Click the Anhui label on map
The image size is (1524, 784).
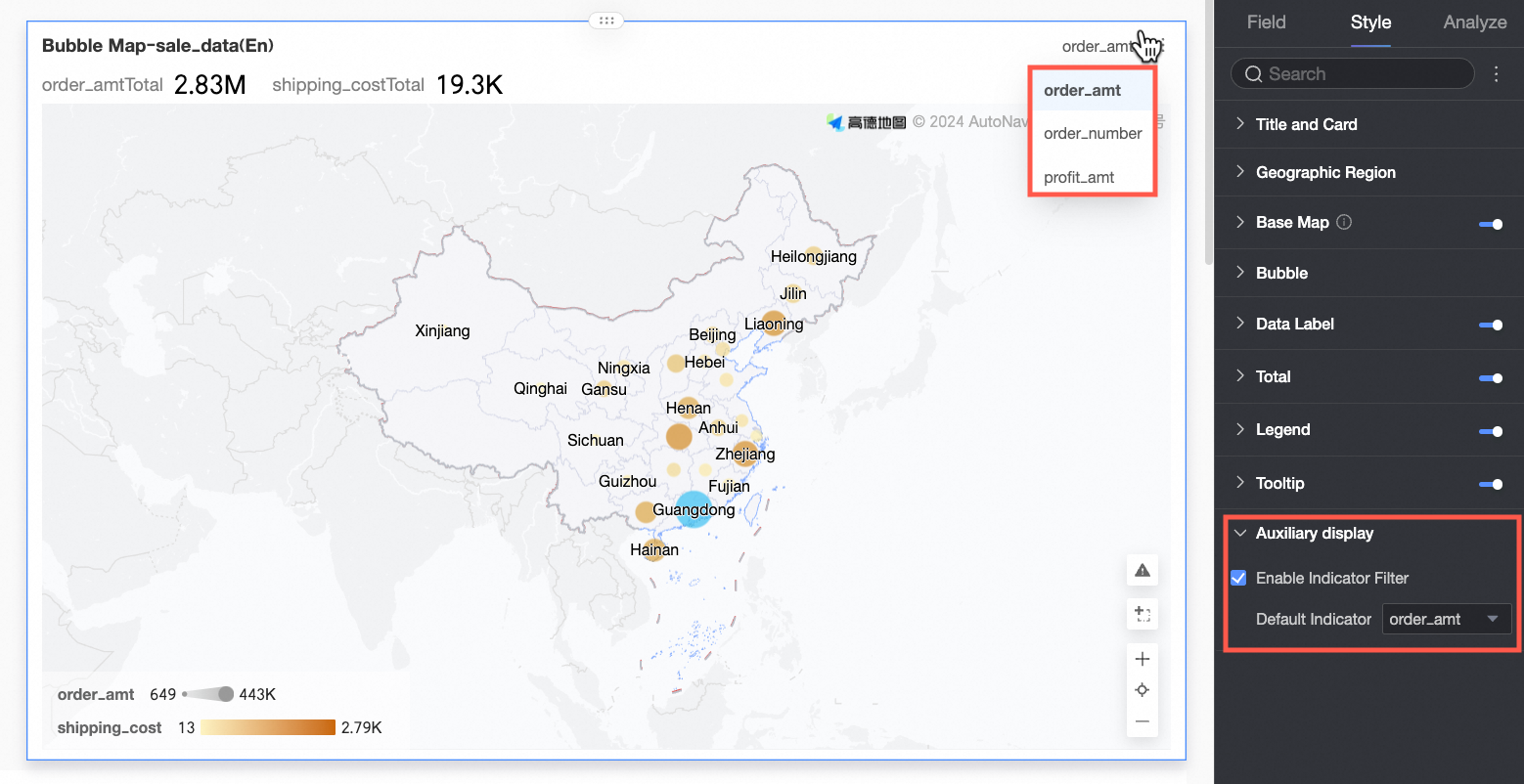coord(718,427)
